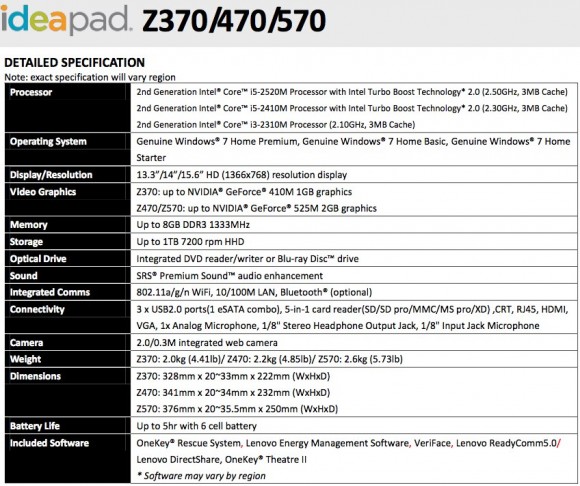Click the Camera row label
Screen dimensions: 580x486
click(x=26, y=343)
